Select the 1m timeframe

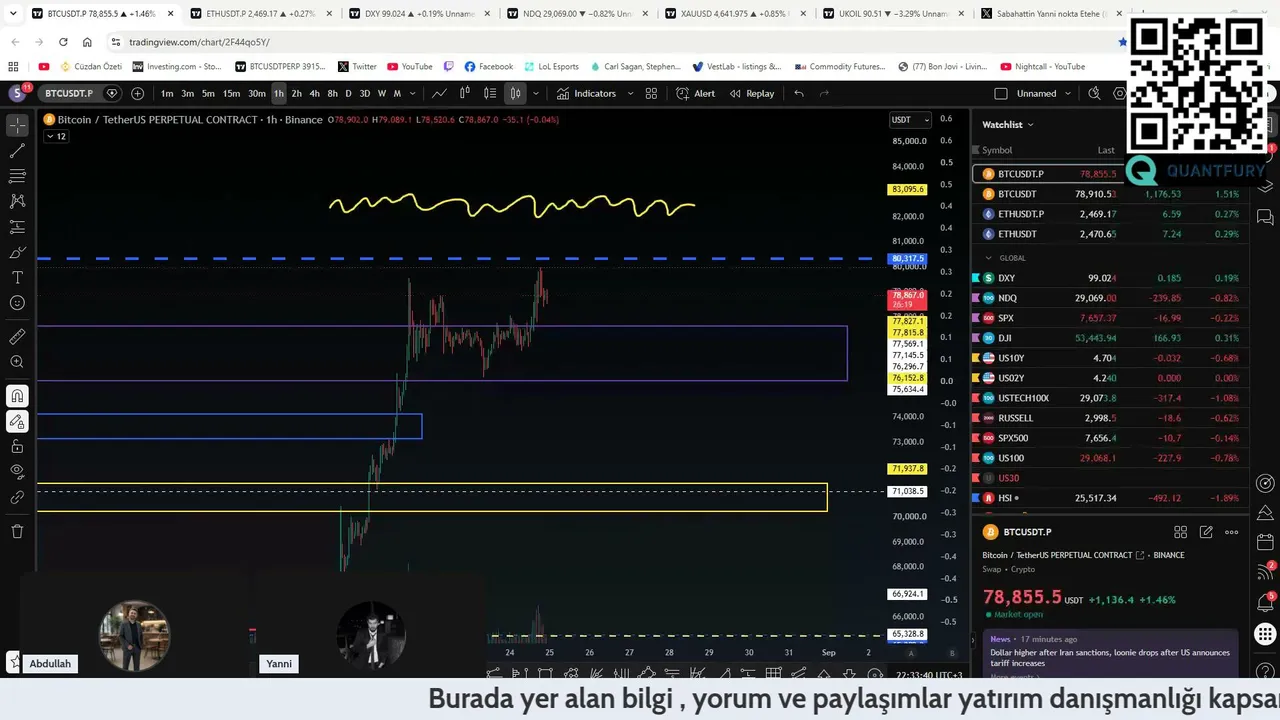pyautogui.click(x=167, y=93)
